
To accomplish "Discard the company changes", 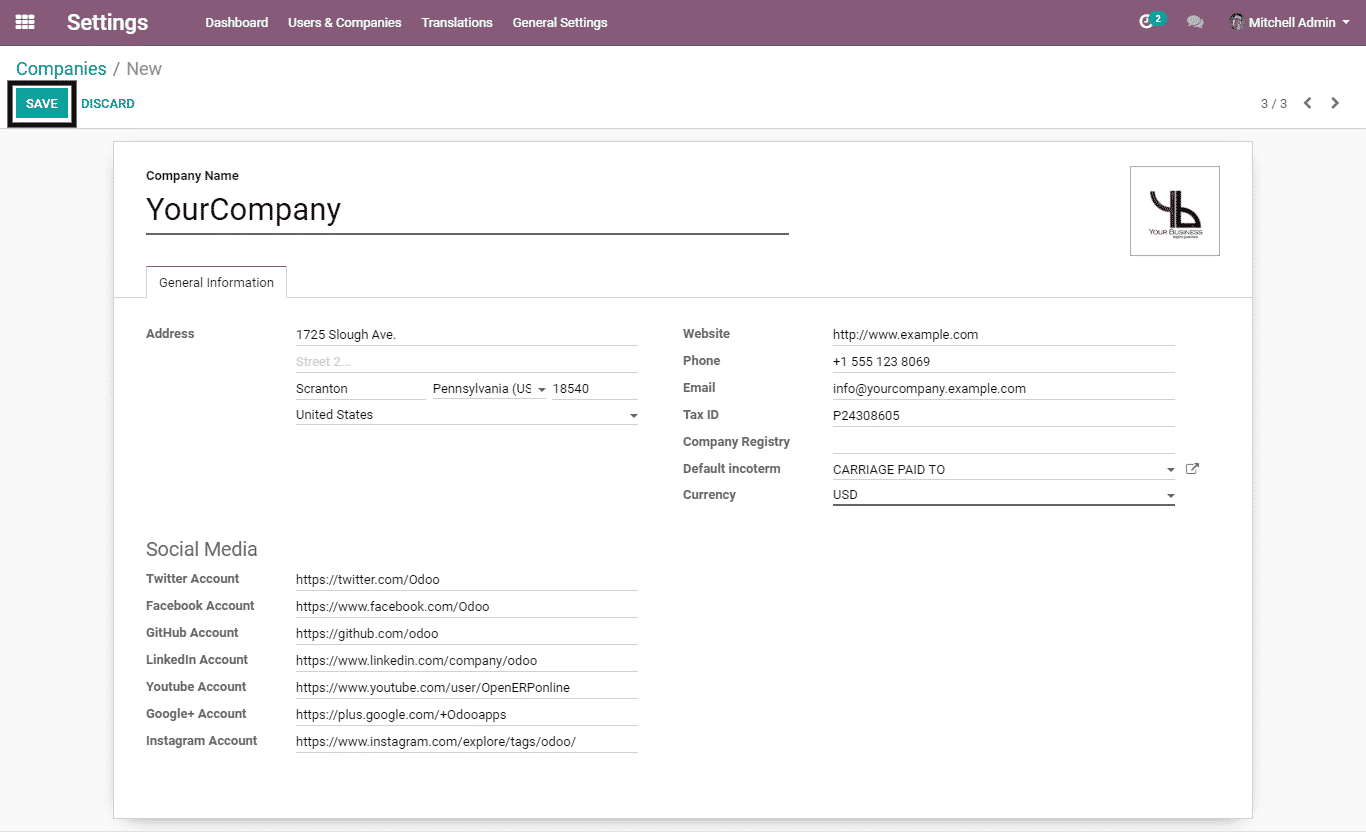I will click(x=108, y=104).
